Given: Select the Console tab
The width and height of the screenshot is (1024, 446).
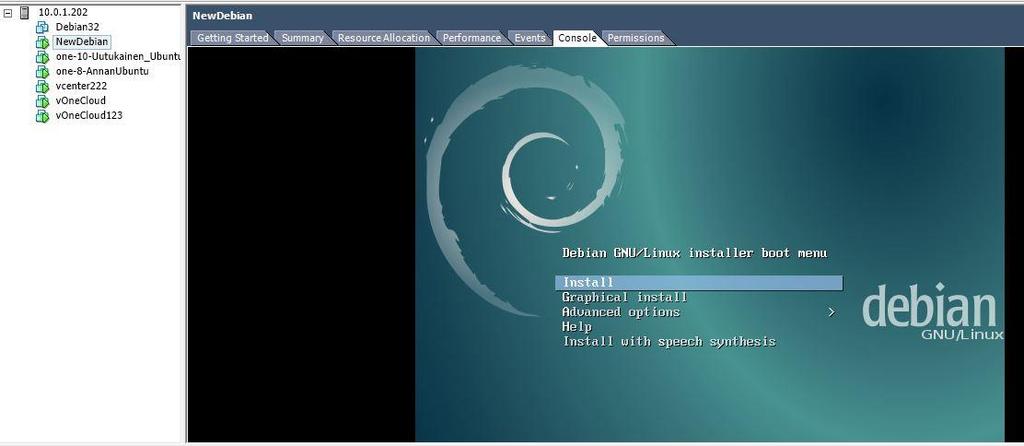Looking at the screenshot, I should coord(577,38).
